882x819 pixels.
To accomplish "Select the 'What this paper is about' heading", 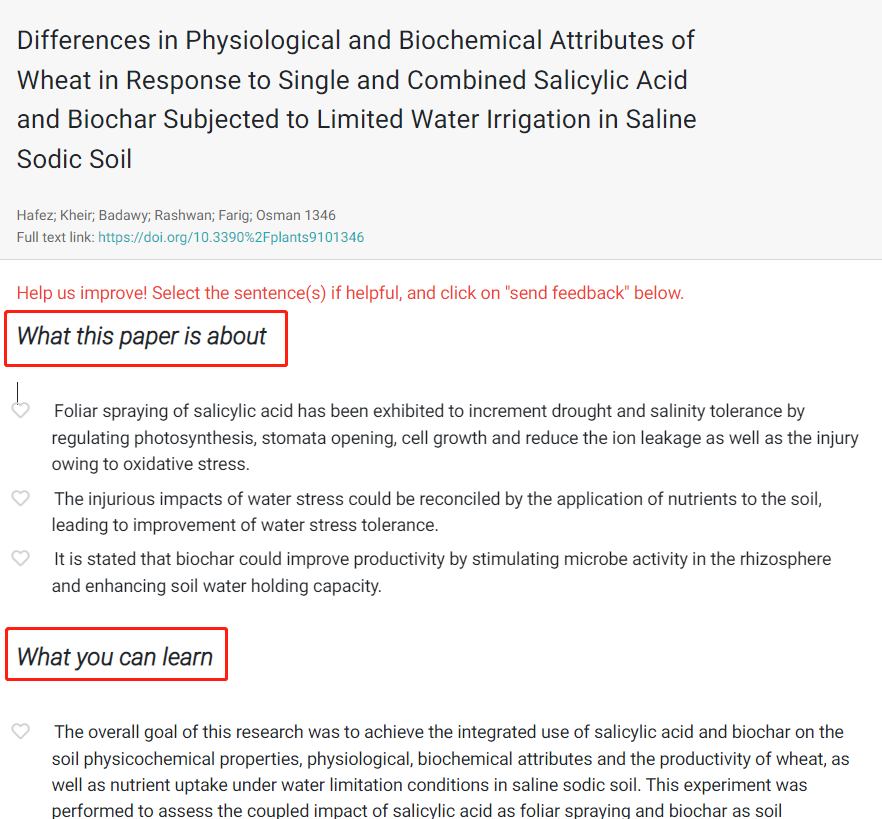I will pos(141,336).
